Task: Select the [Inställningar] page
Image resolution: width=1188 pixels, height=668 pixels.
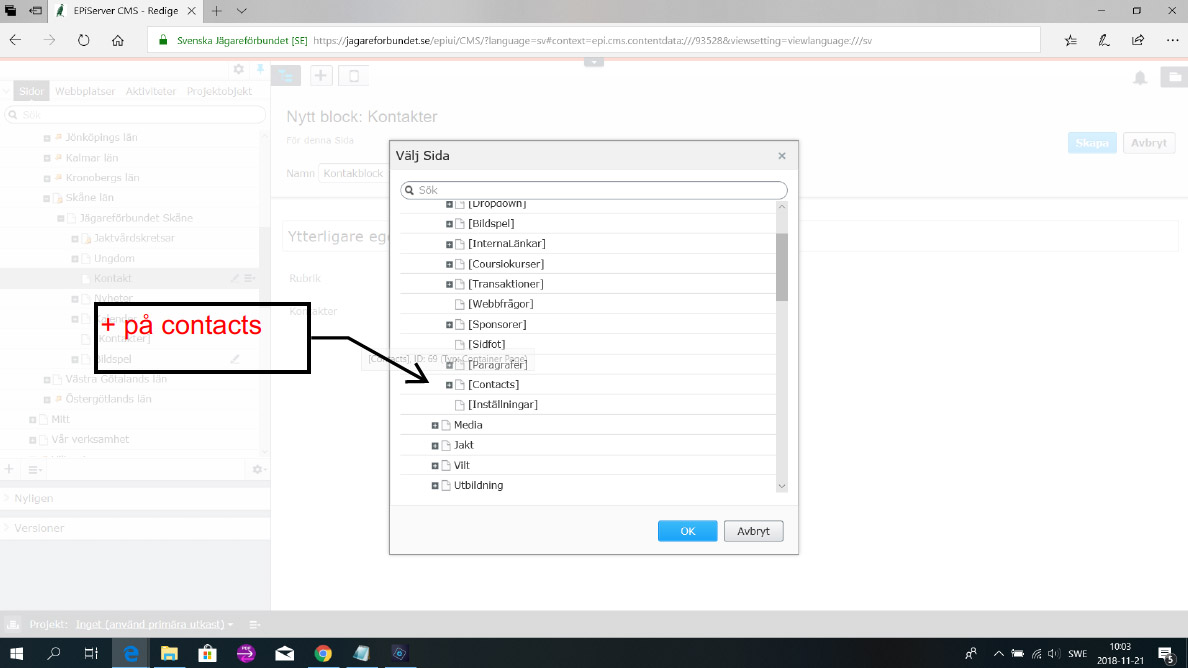Action: [502, 404]
